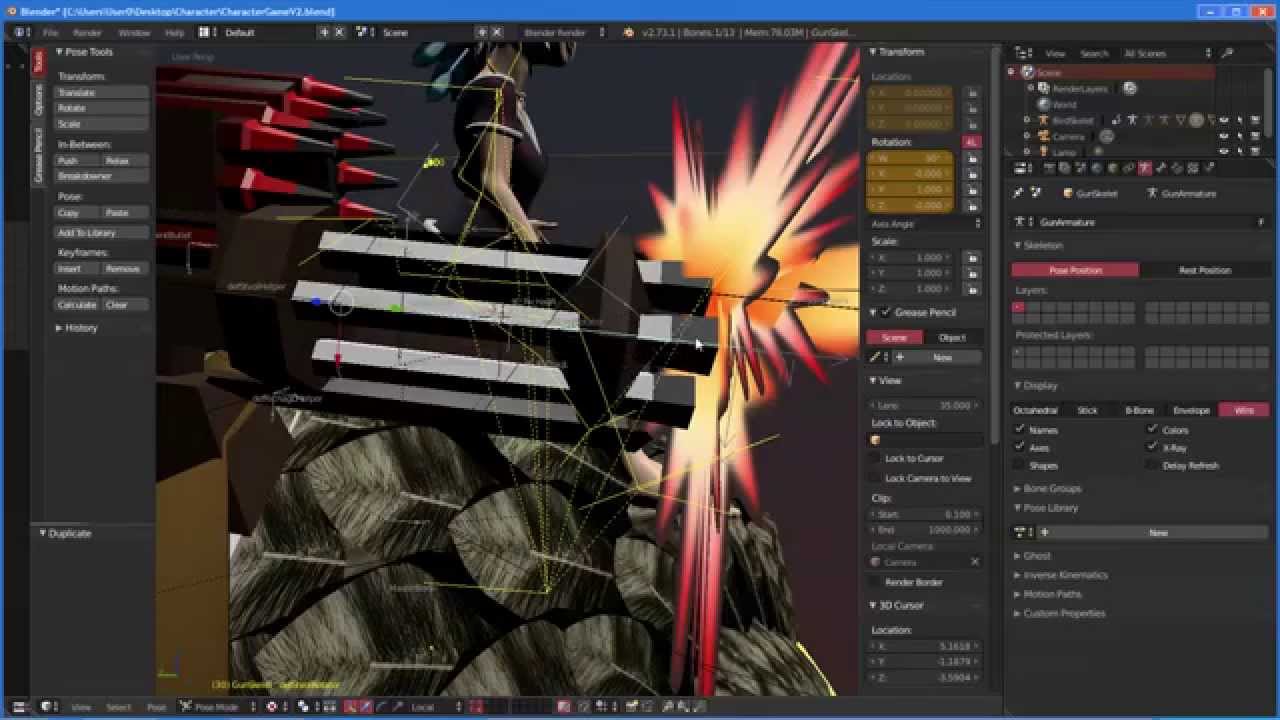Image resolution: width=1280 pixels, height=720 pixels.
Task: Click the Lock to Object field
Action: [x=926, y=440]
